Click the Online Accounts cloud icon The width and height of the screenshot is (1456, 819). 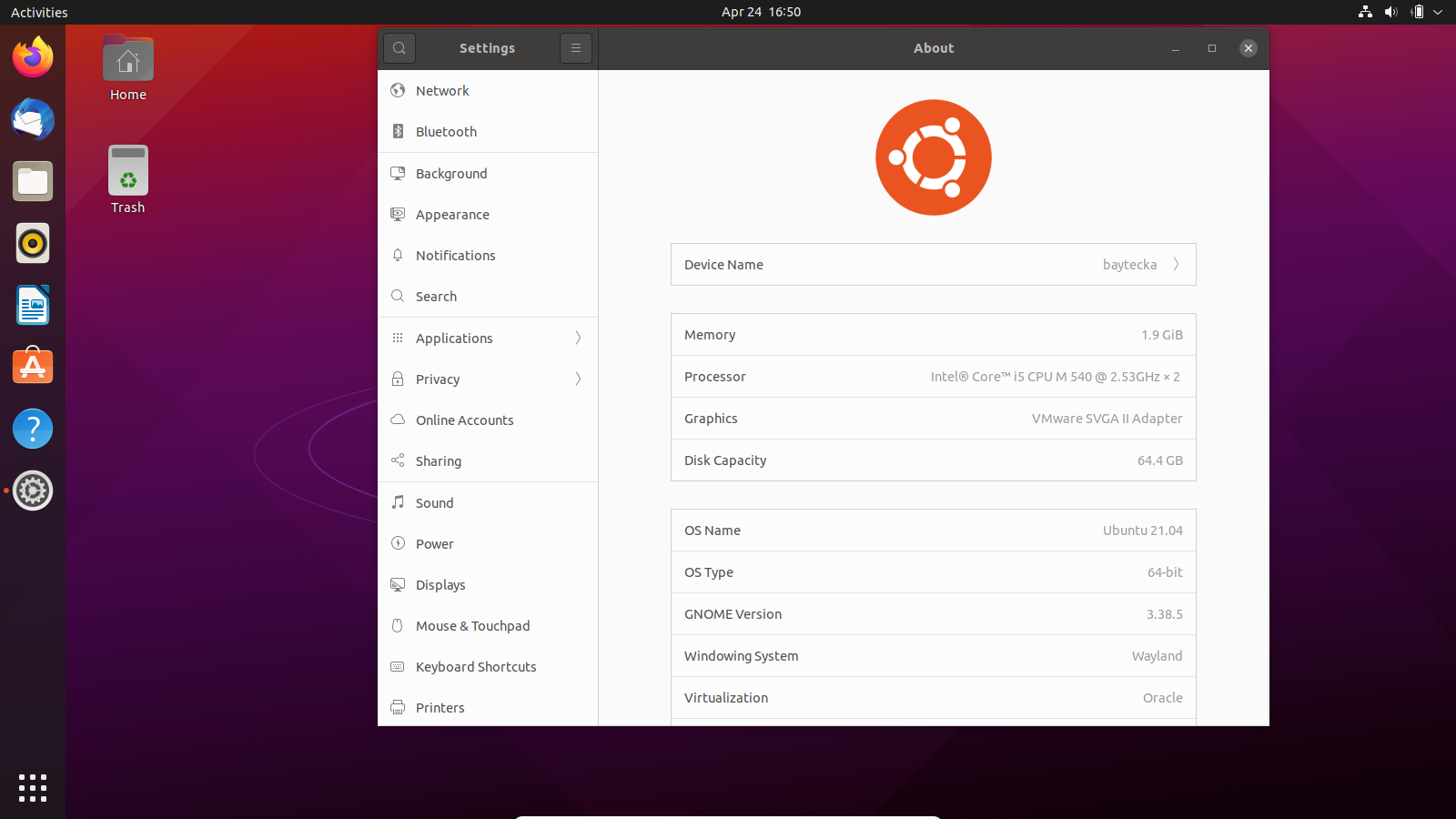[x=398, y=420]
